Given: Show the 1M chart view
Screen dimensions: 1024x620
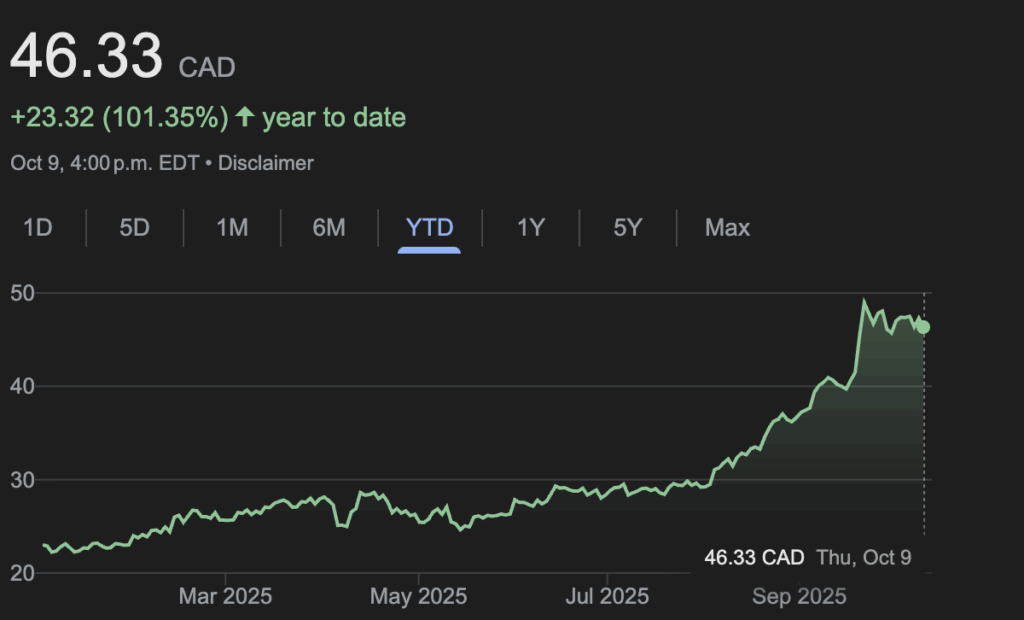Looking at the screenshot, I should (x=232, y=227).
